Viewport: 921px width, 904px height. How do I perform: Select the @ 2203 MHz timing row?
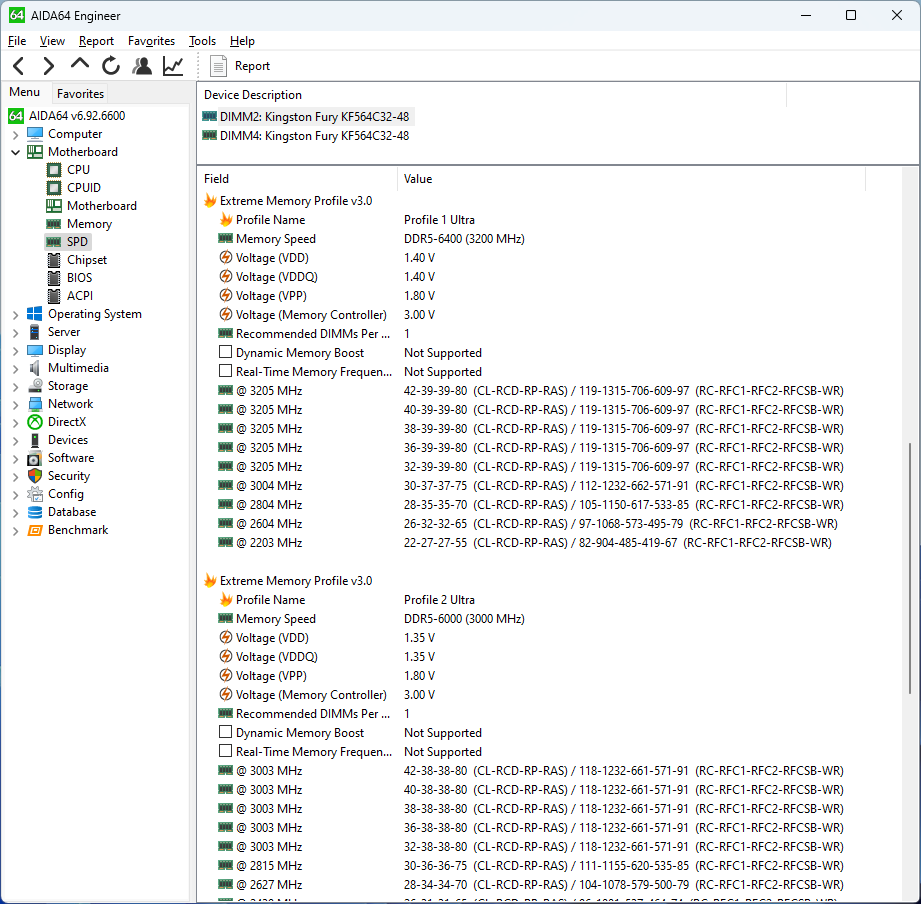click(525, 543)
